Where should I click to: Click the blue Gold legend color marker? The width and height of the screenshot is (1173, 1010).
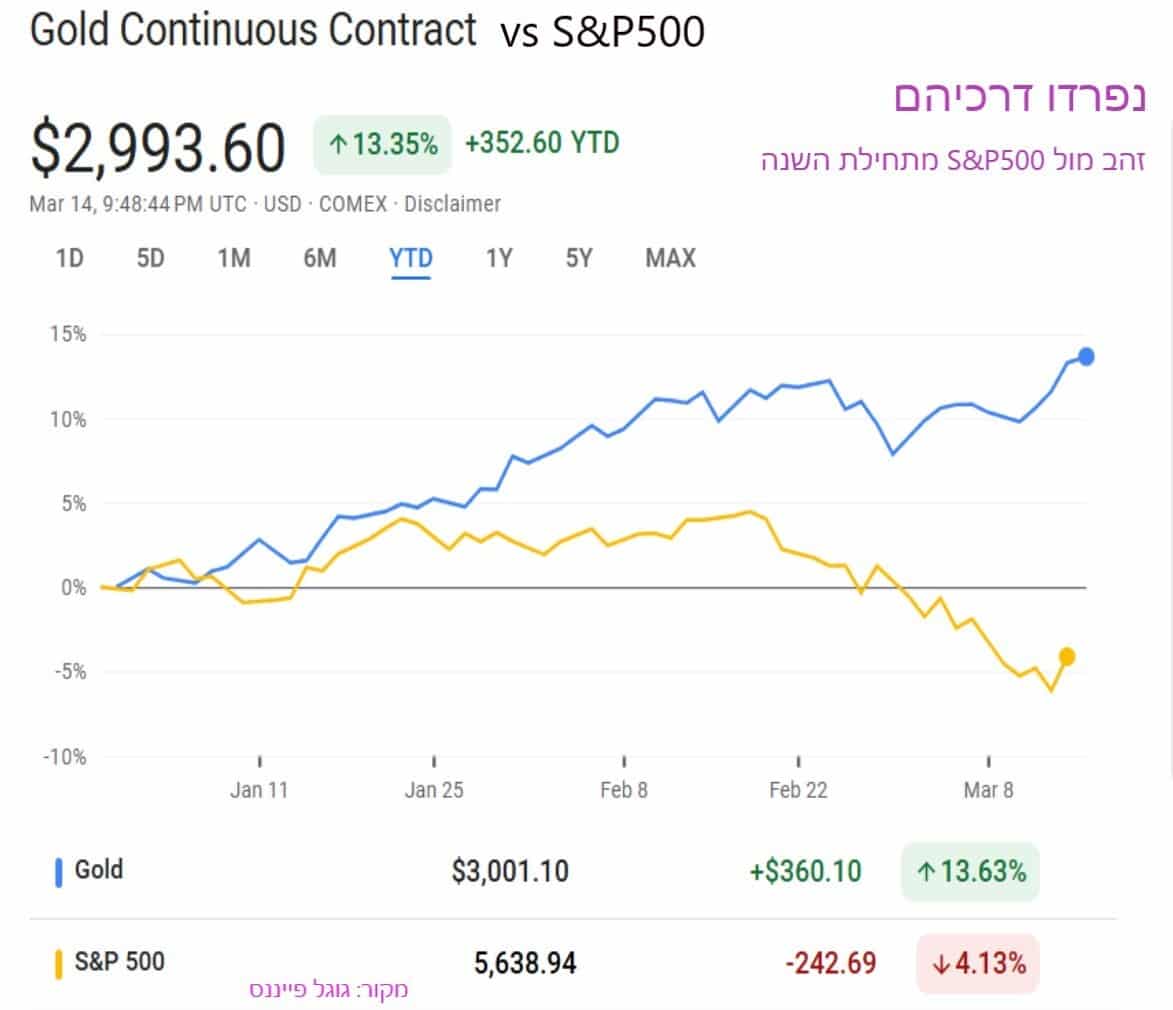point(59,872)
